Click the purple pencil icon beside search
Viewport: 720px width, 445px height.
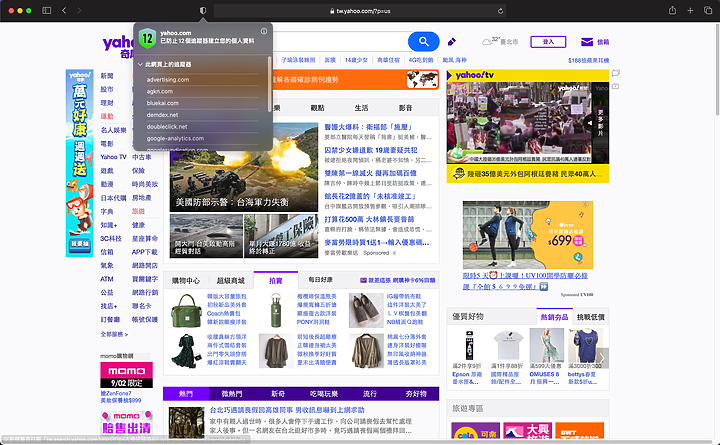pos(452,42)
